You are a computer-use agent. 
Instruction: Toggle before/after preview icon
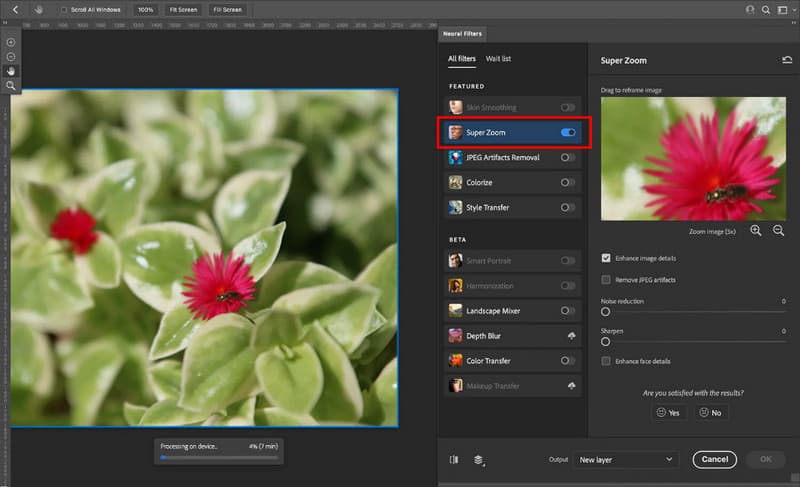tap(454, 459)
